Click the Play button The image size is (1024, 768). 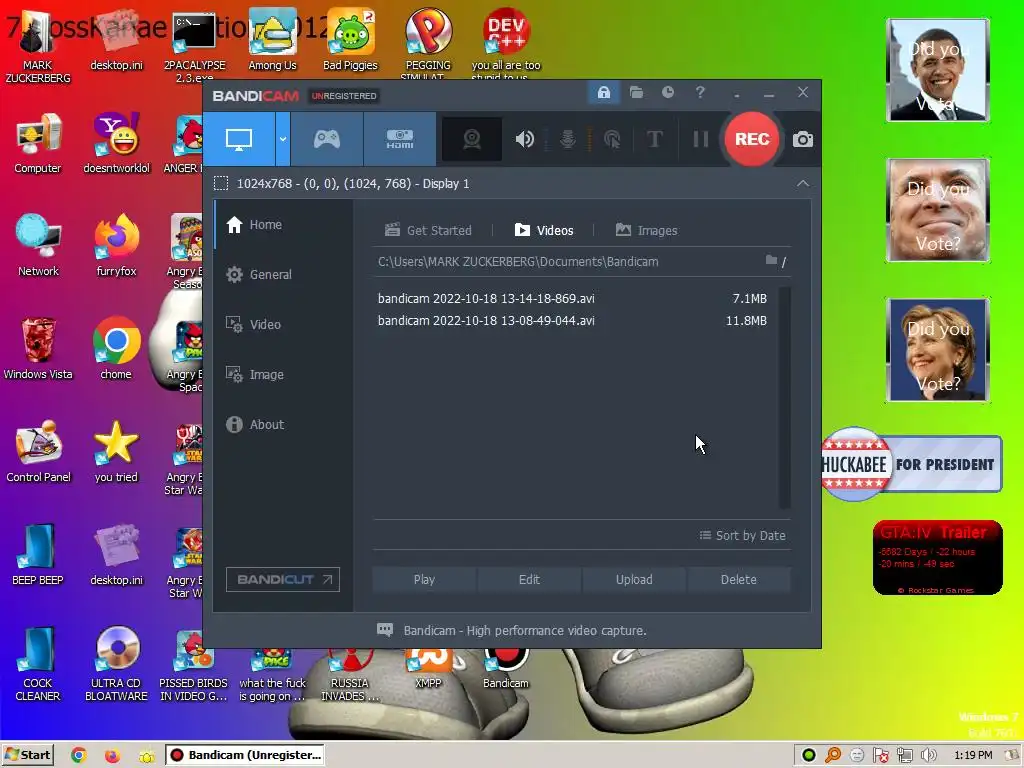tap(424, 579)
